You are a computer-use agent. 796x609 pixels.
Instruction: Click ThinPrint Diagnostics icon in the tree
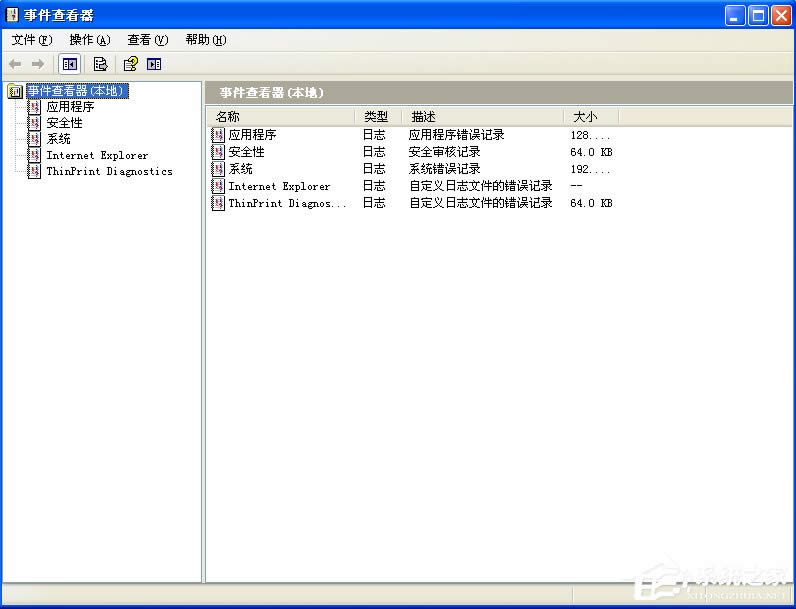(35, 171)
